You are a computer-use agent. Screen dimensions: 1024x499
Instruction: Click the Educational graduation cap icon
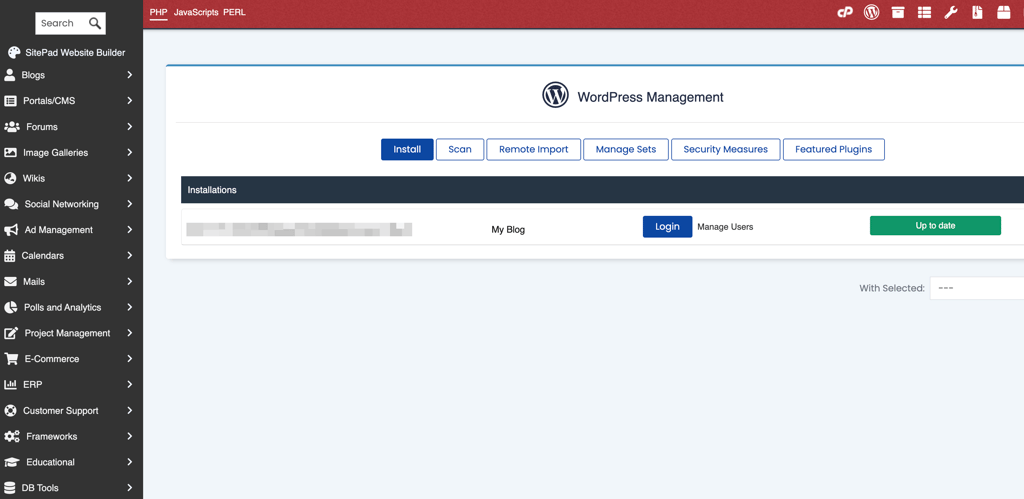pos(12,462)
